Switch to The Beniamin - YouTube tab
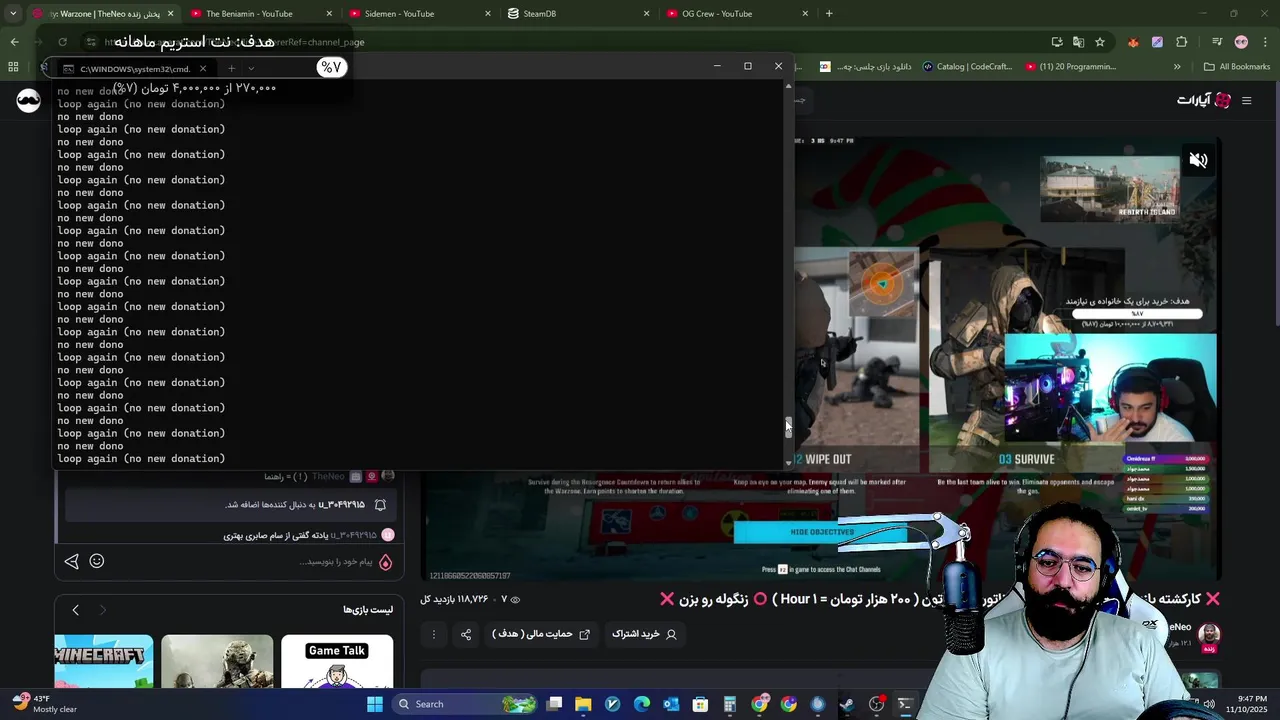 (262, 14)
